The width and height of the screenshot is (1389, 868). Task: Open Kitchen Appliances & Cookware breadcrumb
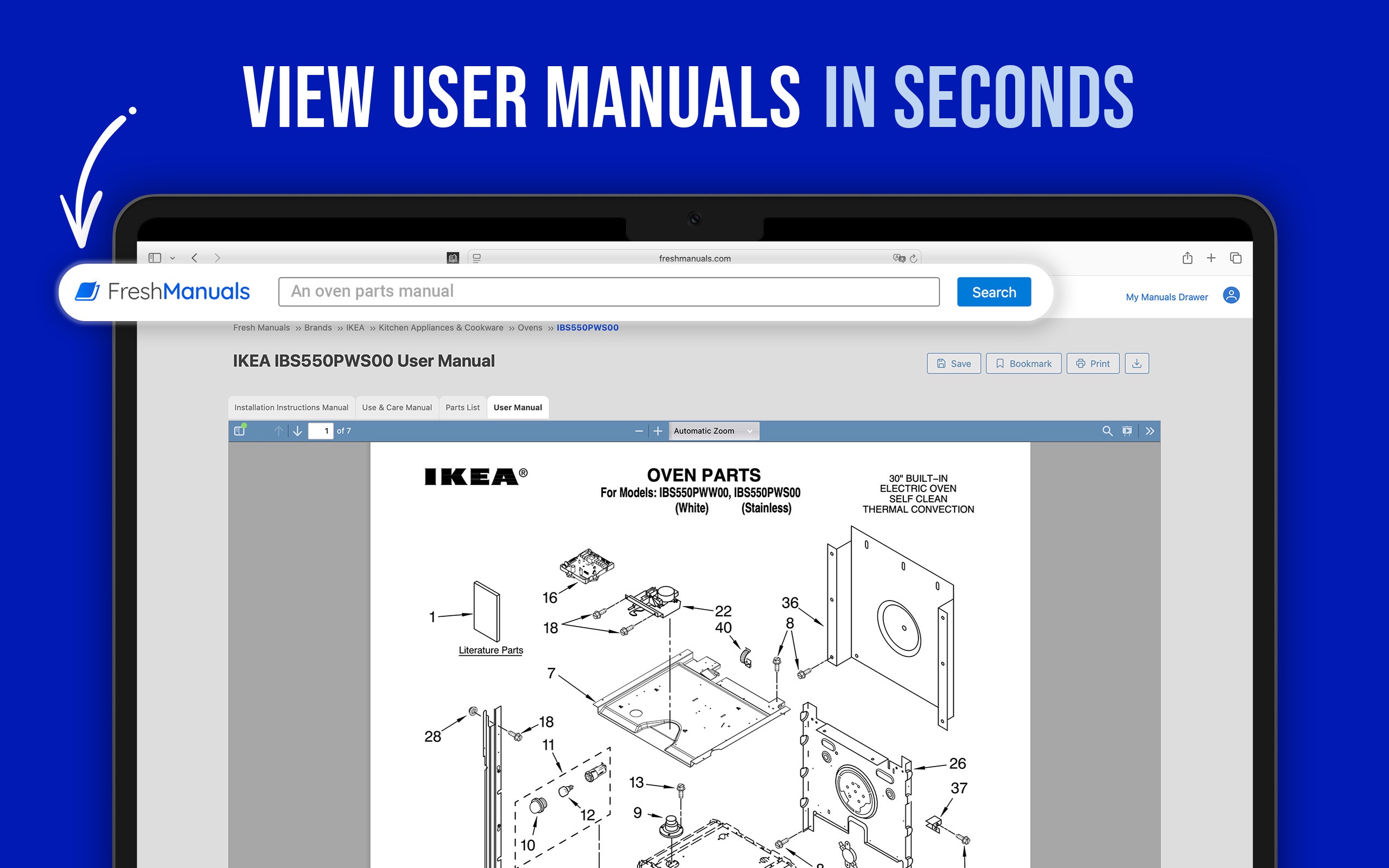point(441,327)
